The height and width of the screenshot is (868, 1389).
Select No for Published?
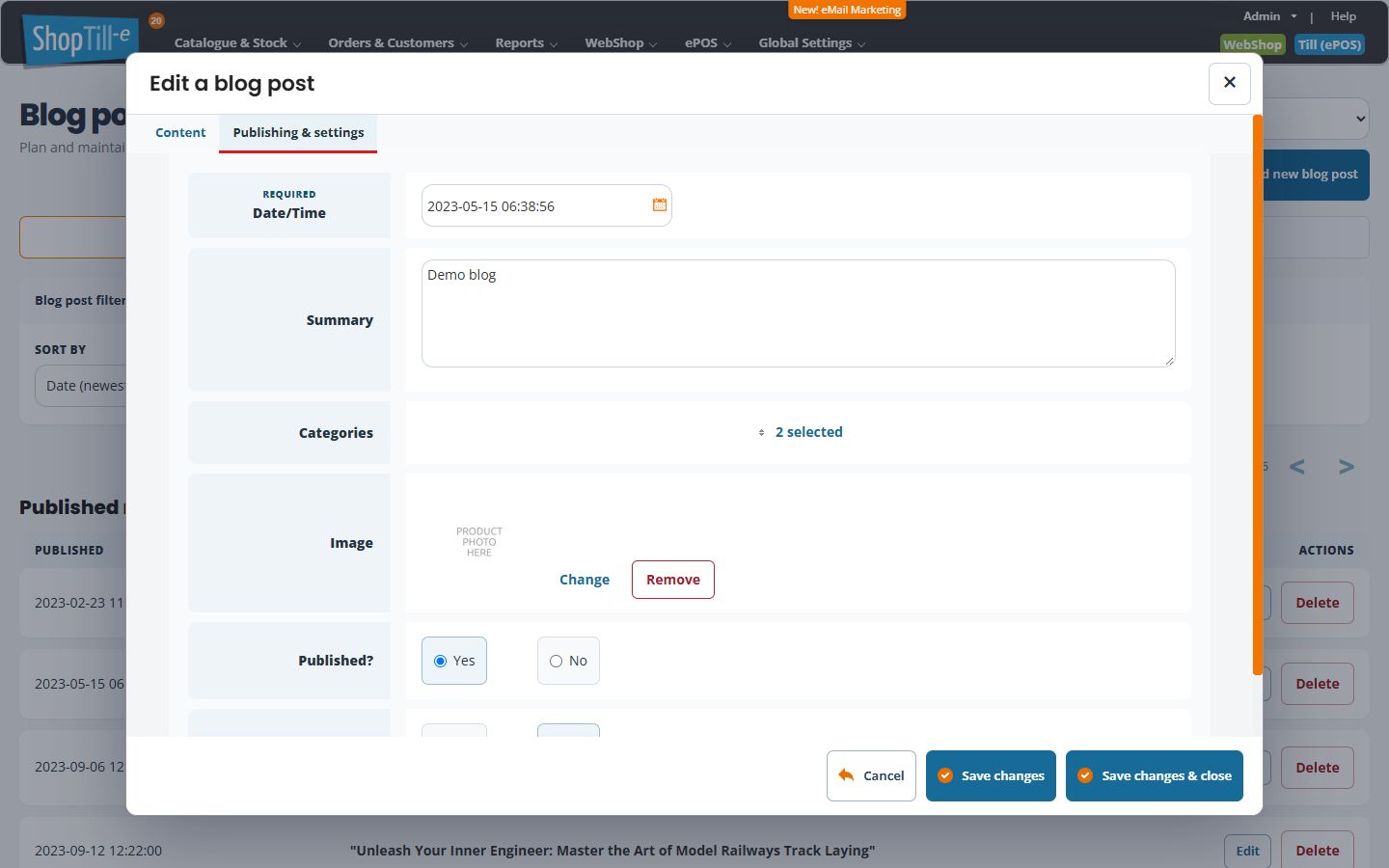pos(568,661)
